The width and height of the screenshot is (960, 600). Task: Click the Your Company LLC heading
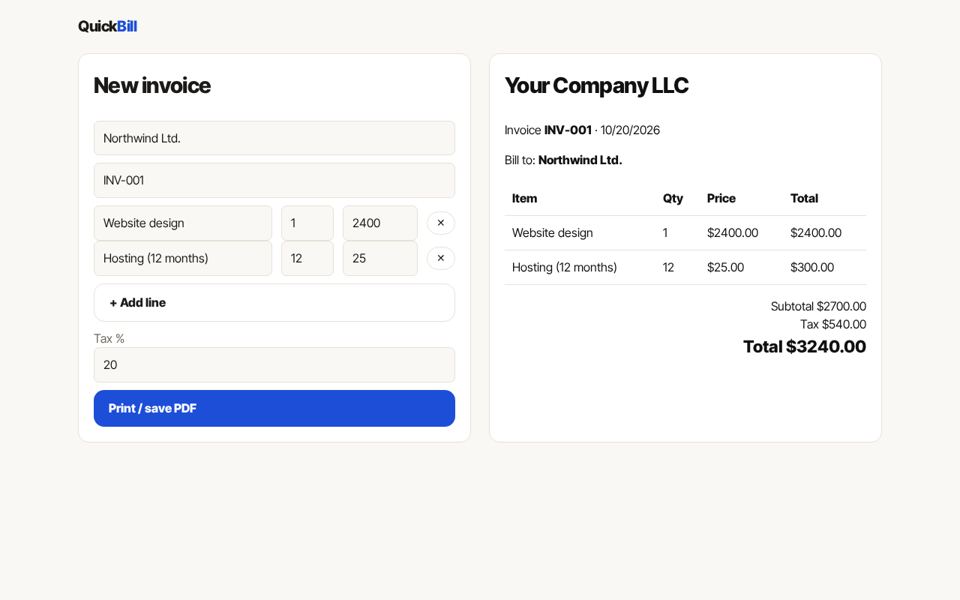click(596, 86)
